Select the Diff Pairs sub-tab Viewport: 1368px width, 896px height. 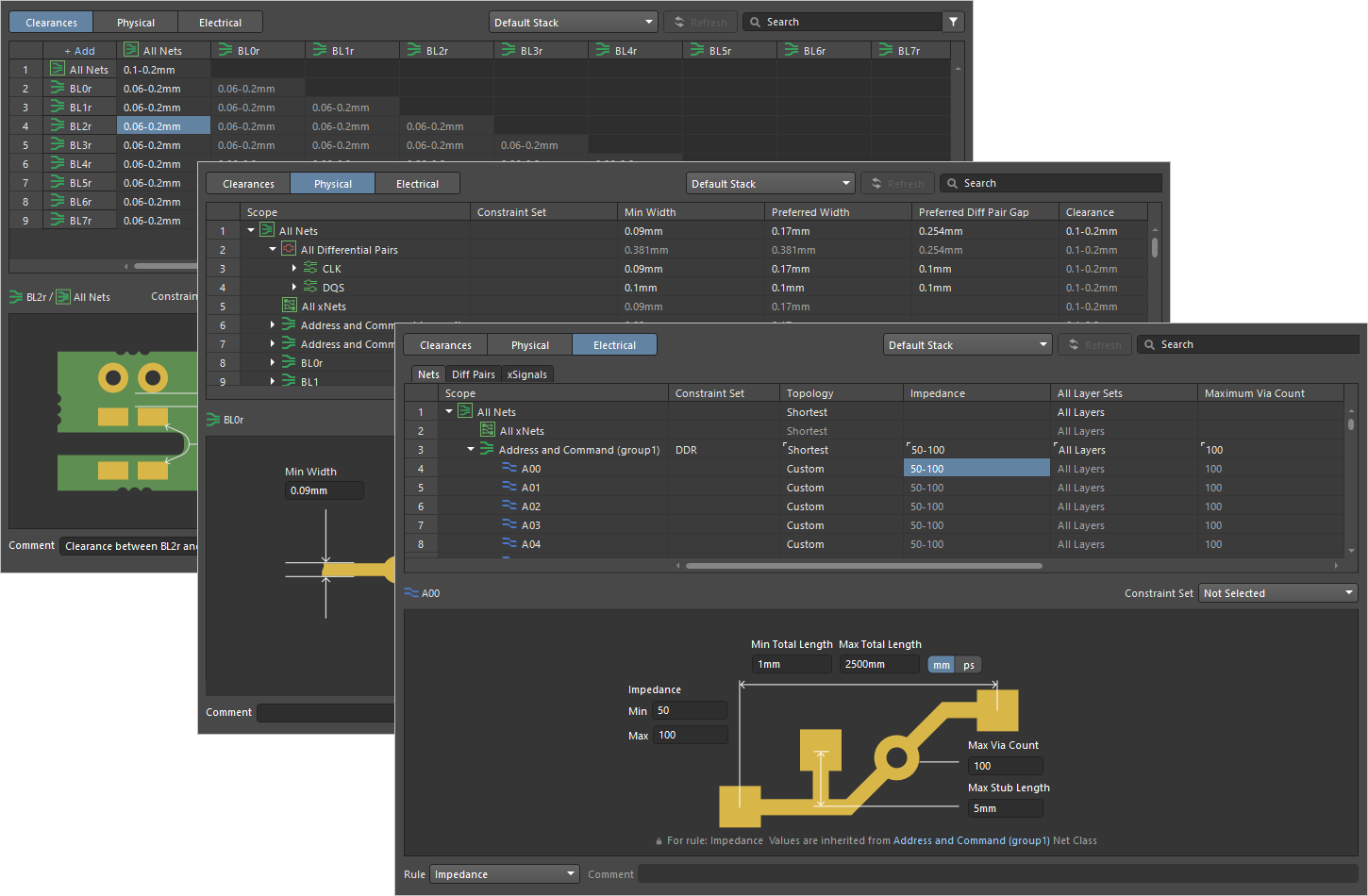point(473,374)
